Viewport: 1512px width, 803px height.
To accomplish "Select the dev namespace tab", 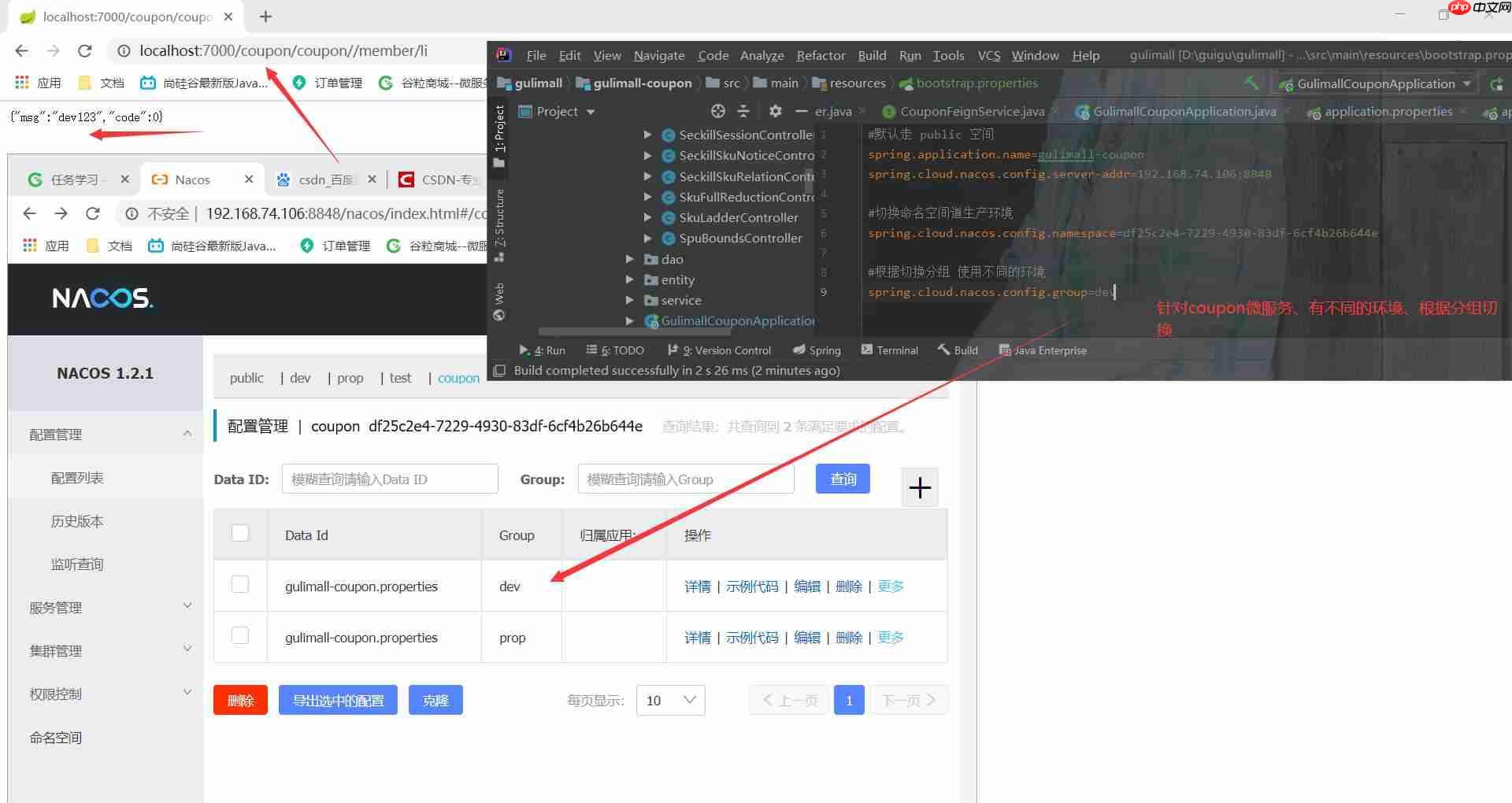I will (x=300, y=378).
